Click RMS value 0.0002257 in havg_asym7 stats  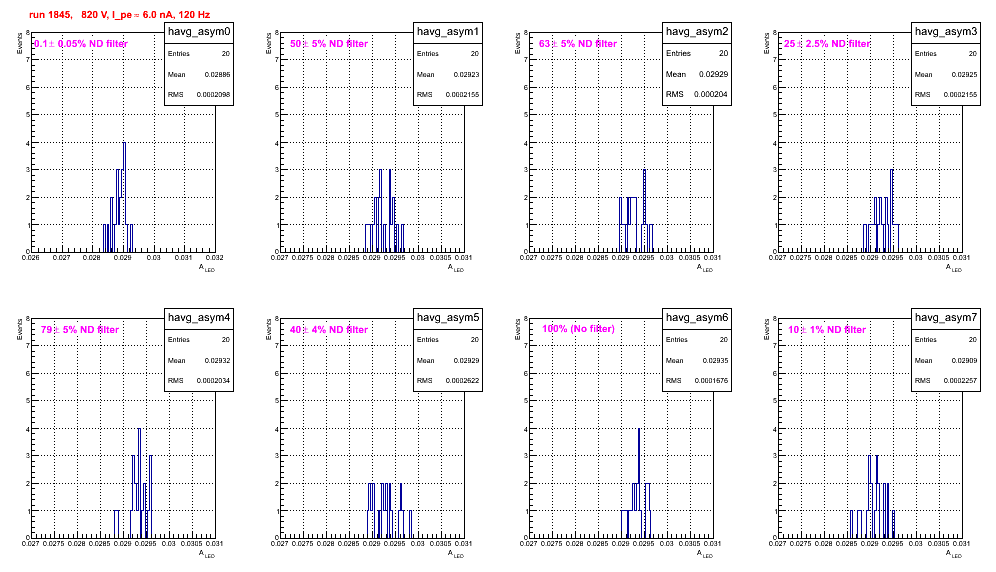[960, 381]
